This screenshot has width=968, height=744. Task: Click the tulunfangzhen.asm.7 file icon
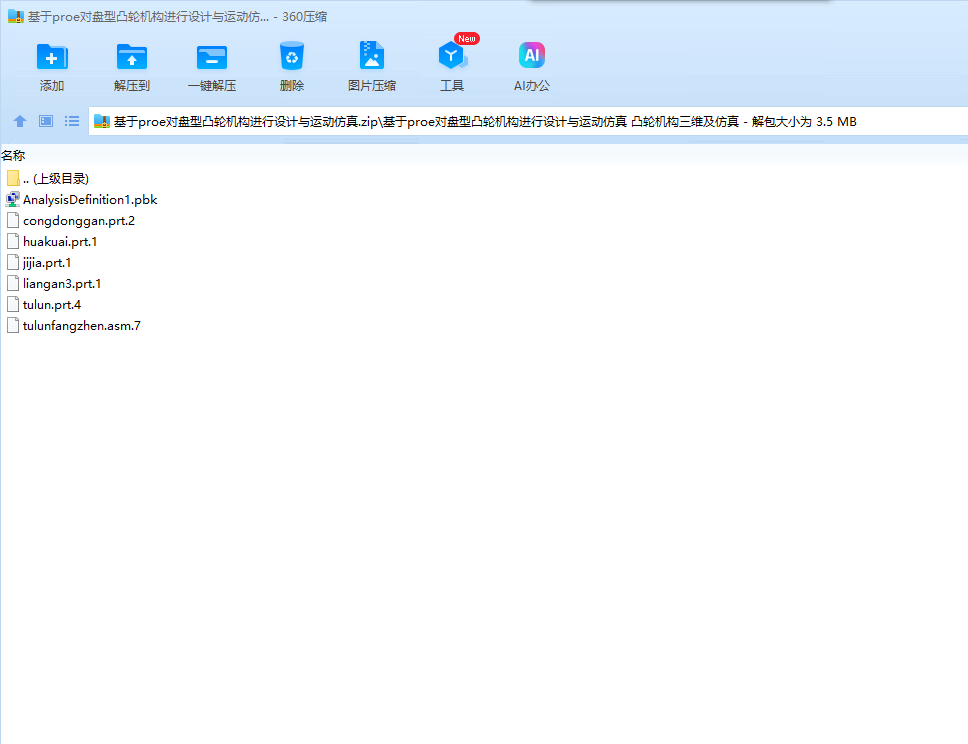point(12,325)
